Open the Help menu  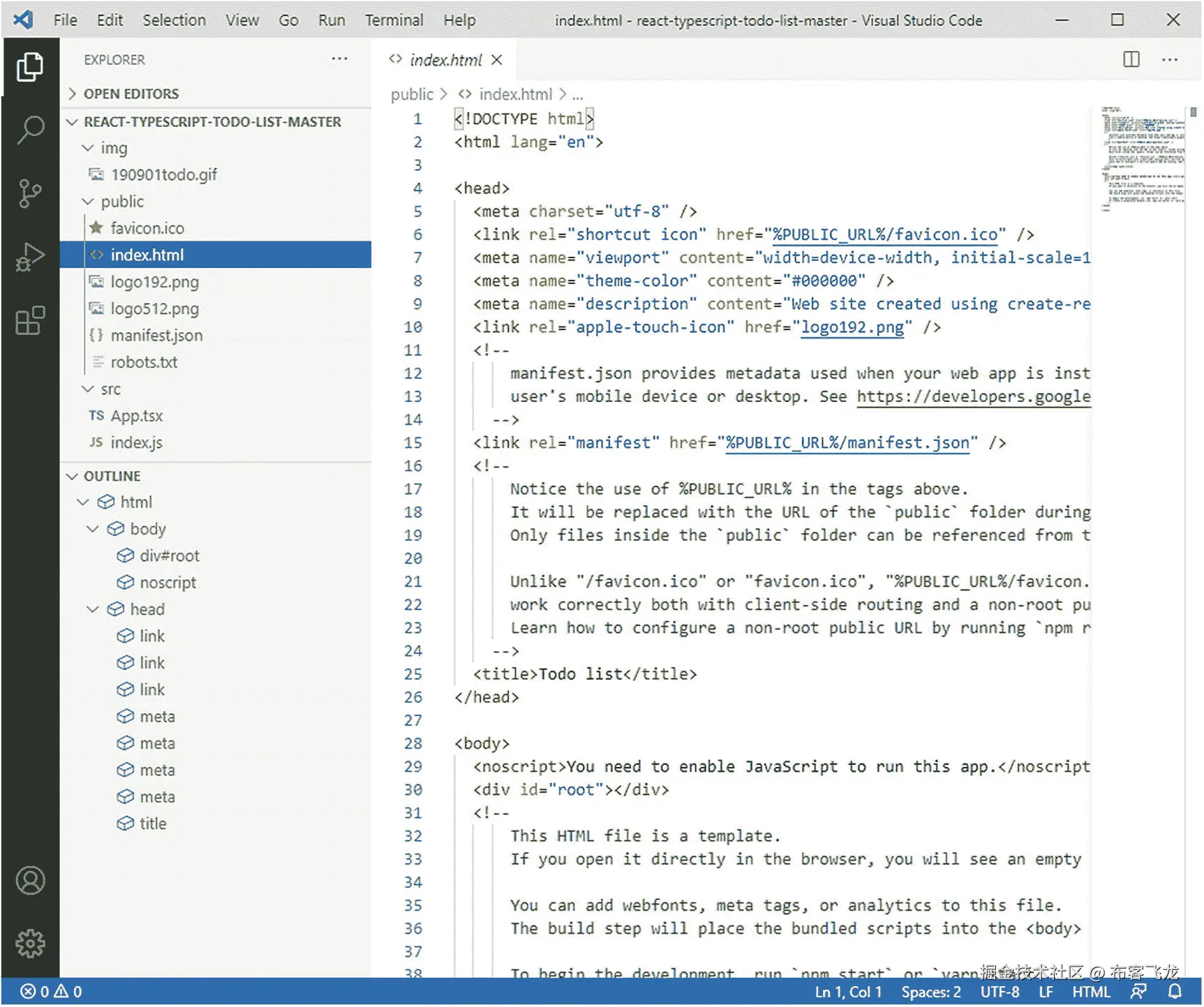pos(459,20)
